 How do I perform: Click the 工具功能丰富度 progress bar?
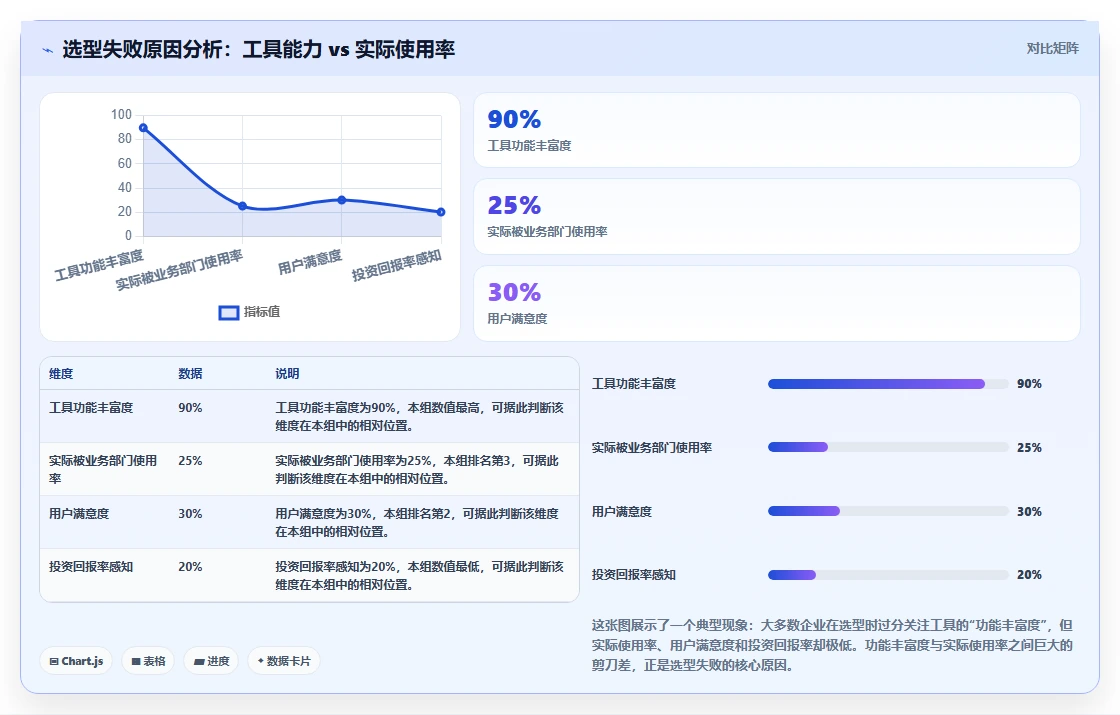(x=888, y=384)
